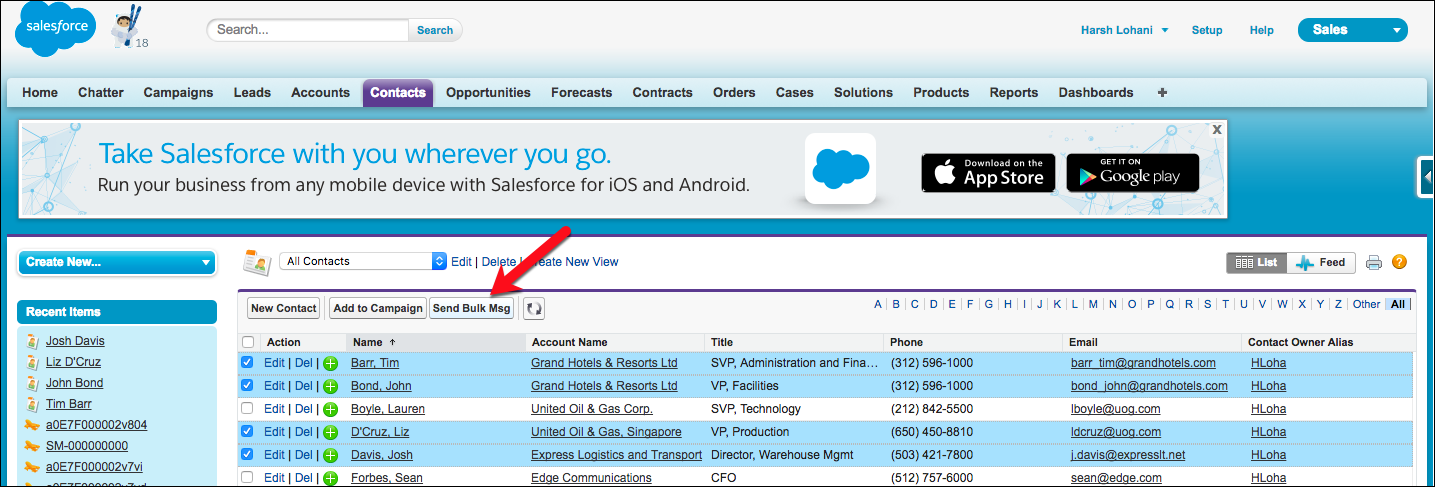Click inside the Search input field
Image resolution: width=1435 pixels, height=487 pixels.
pyautogui.click(x=308, y=30)
